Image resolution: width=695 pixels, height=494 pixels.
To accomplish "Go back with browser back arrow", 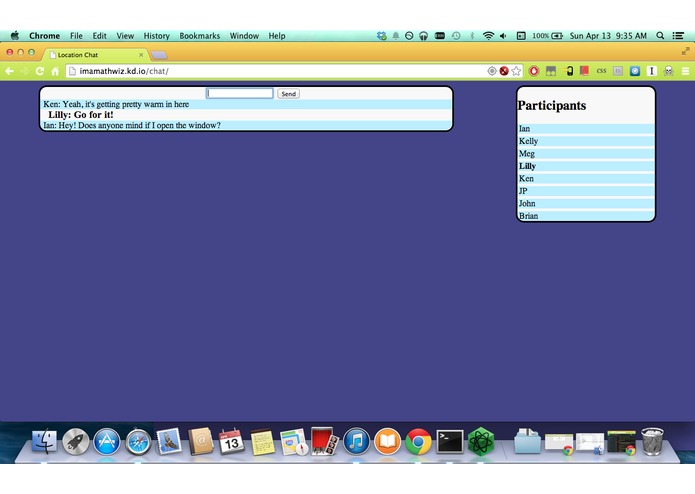I will tap(9, 71).
